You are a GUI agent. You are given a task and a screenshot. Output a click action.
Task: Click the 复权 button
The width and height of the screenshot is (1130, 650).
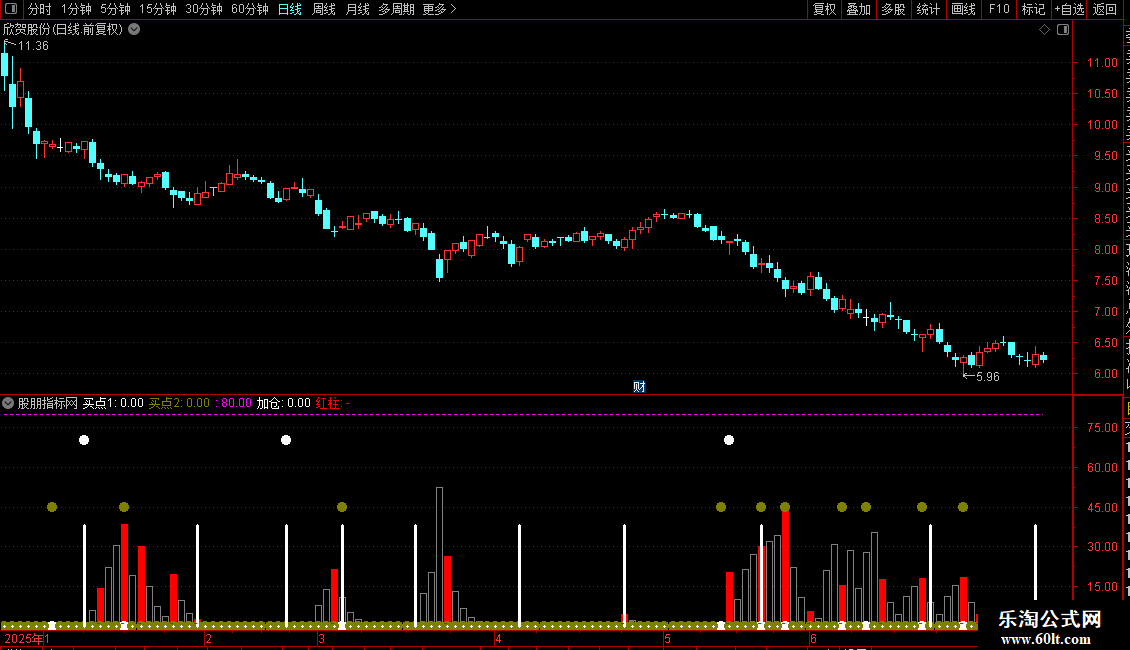[x=824, y=9]
